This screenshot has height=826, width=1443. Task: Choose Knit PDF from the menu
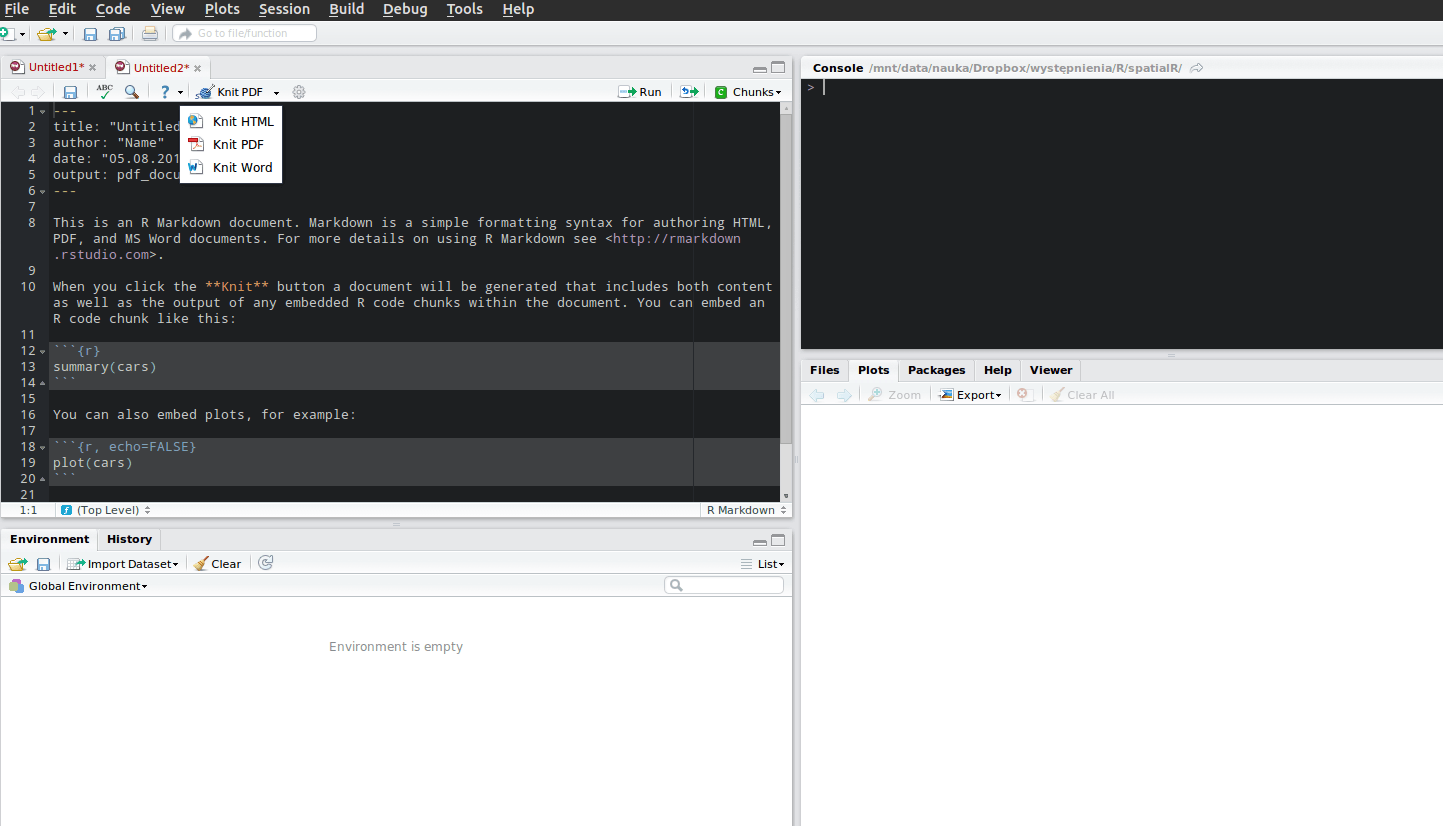coord(231,144)
